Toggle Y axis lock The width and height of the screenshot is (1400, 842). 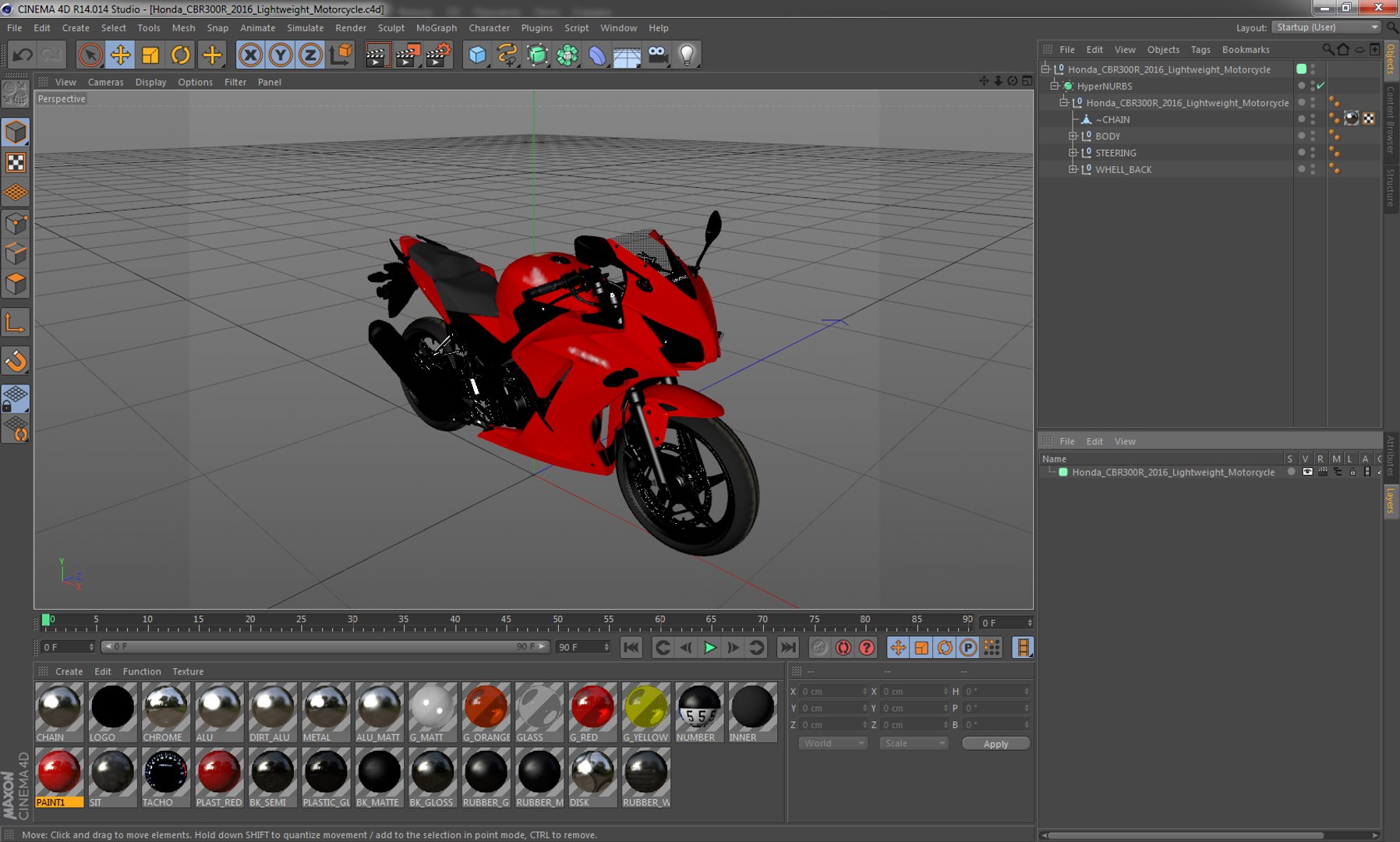click(x=280, y=55)
